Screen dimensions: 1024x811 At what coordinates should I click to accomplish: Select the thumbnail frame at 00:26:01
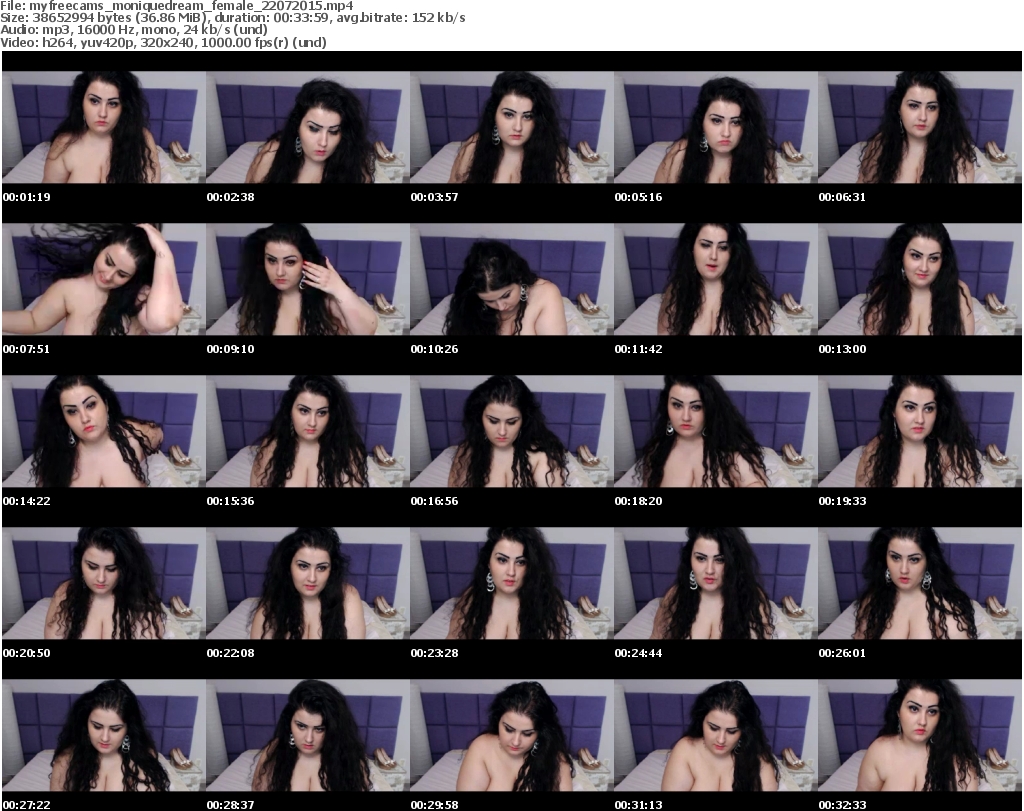[920, 583]
